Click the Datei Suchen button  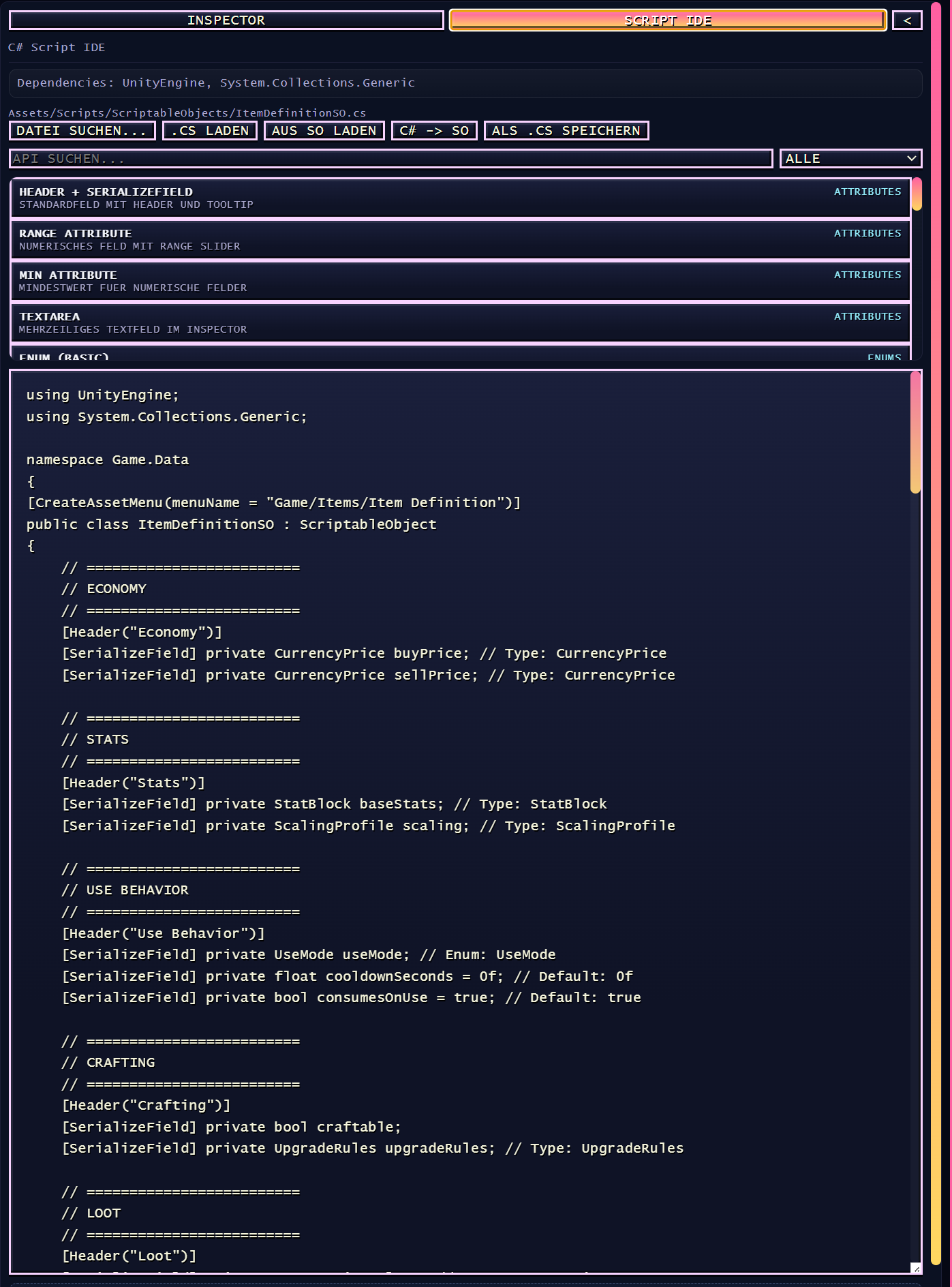pos(82,130)
